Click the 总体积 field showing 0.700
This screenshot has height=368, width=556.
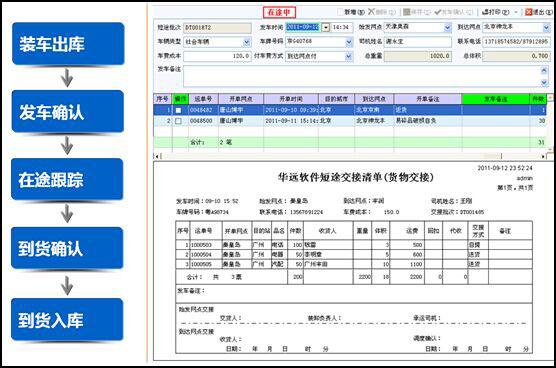tap(516, 56)
